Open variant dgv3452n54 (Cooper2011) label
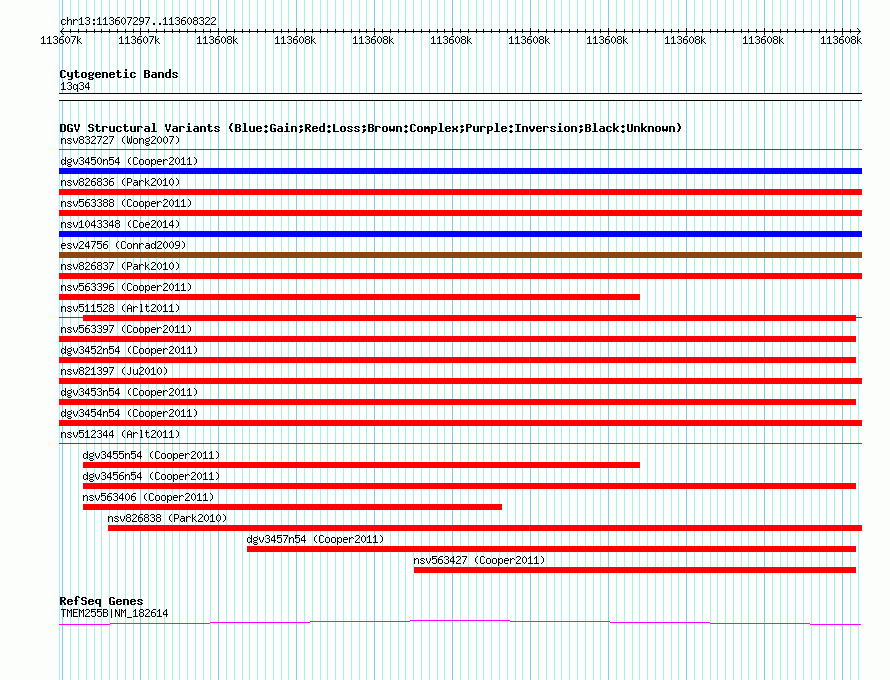 tap(129, 350)
